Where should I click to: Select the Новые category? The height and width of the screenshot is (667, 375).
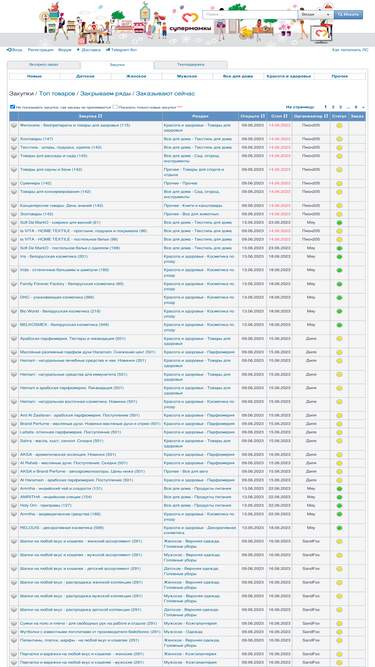(34, 76)
